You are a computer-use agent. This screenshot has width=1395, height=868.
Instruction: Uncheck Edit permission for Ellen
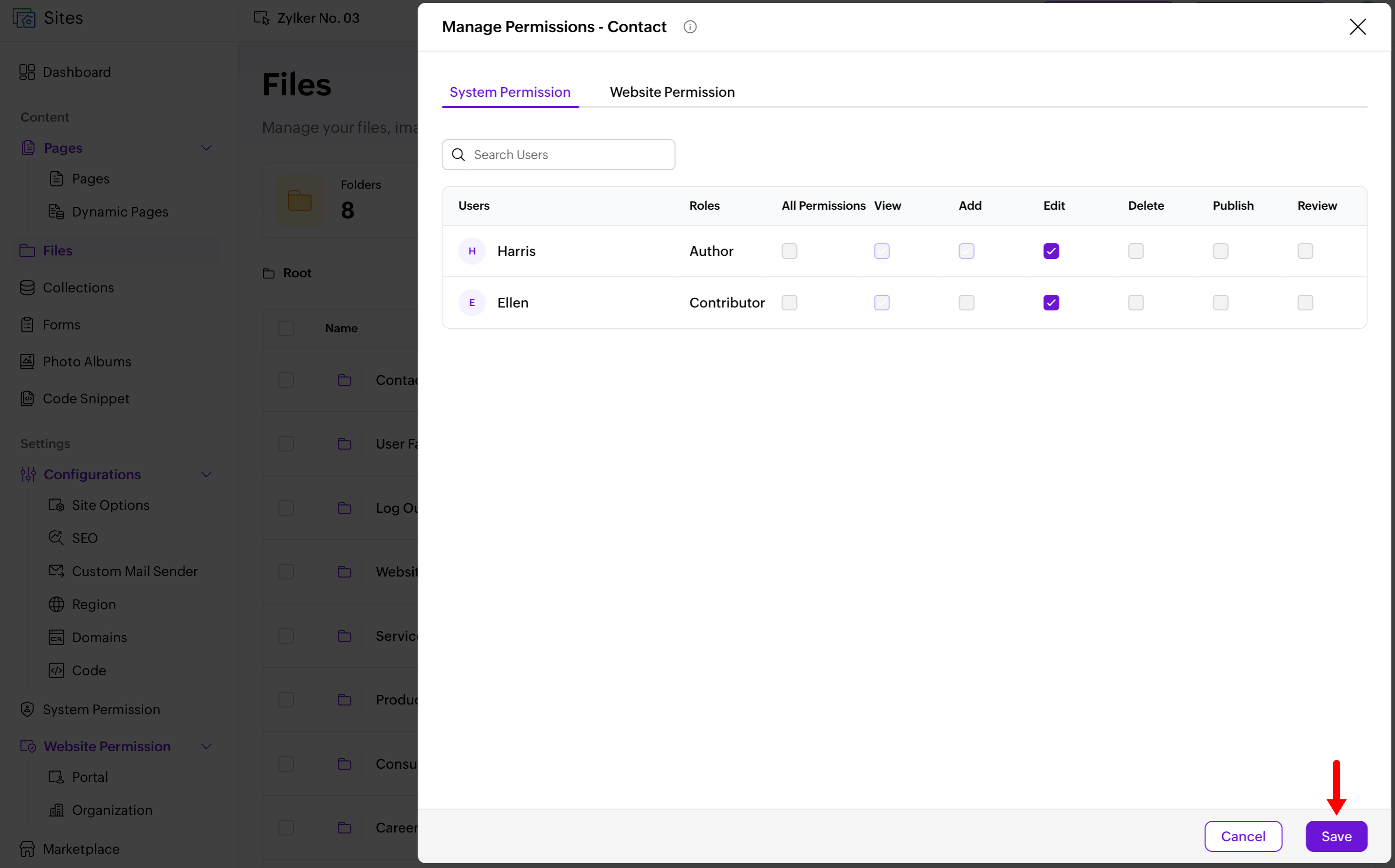pyautogui.click(x=1051, y=303)
